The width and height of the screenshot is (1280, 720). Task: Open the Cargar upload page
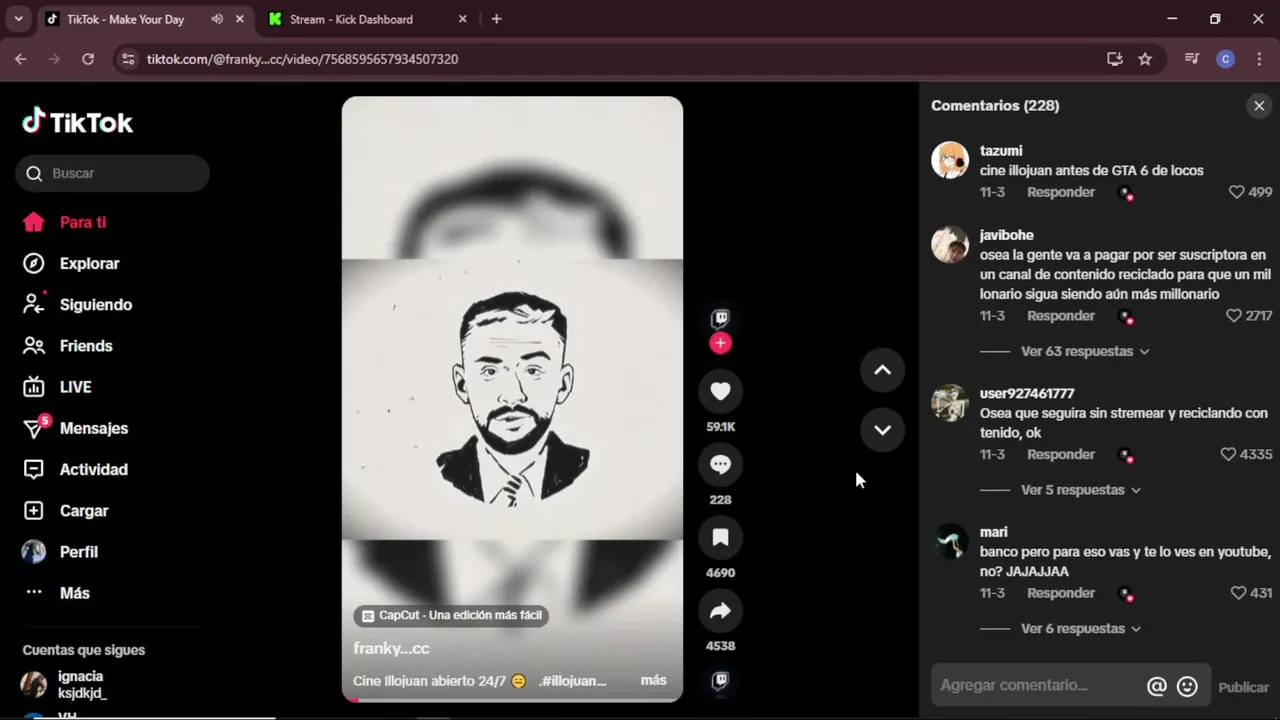83,511
